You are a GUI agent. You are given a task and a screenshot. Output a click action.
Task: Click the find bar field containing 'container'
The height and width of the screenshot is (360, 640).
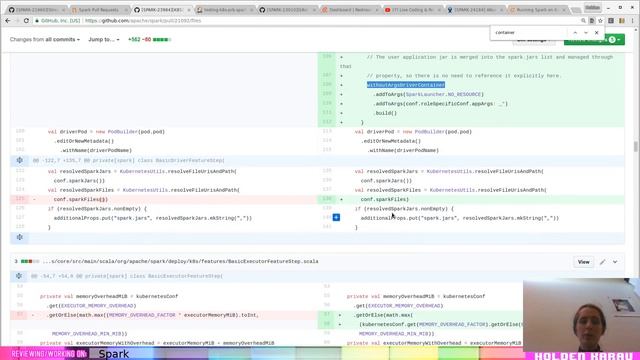tap(529, 32)
